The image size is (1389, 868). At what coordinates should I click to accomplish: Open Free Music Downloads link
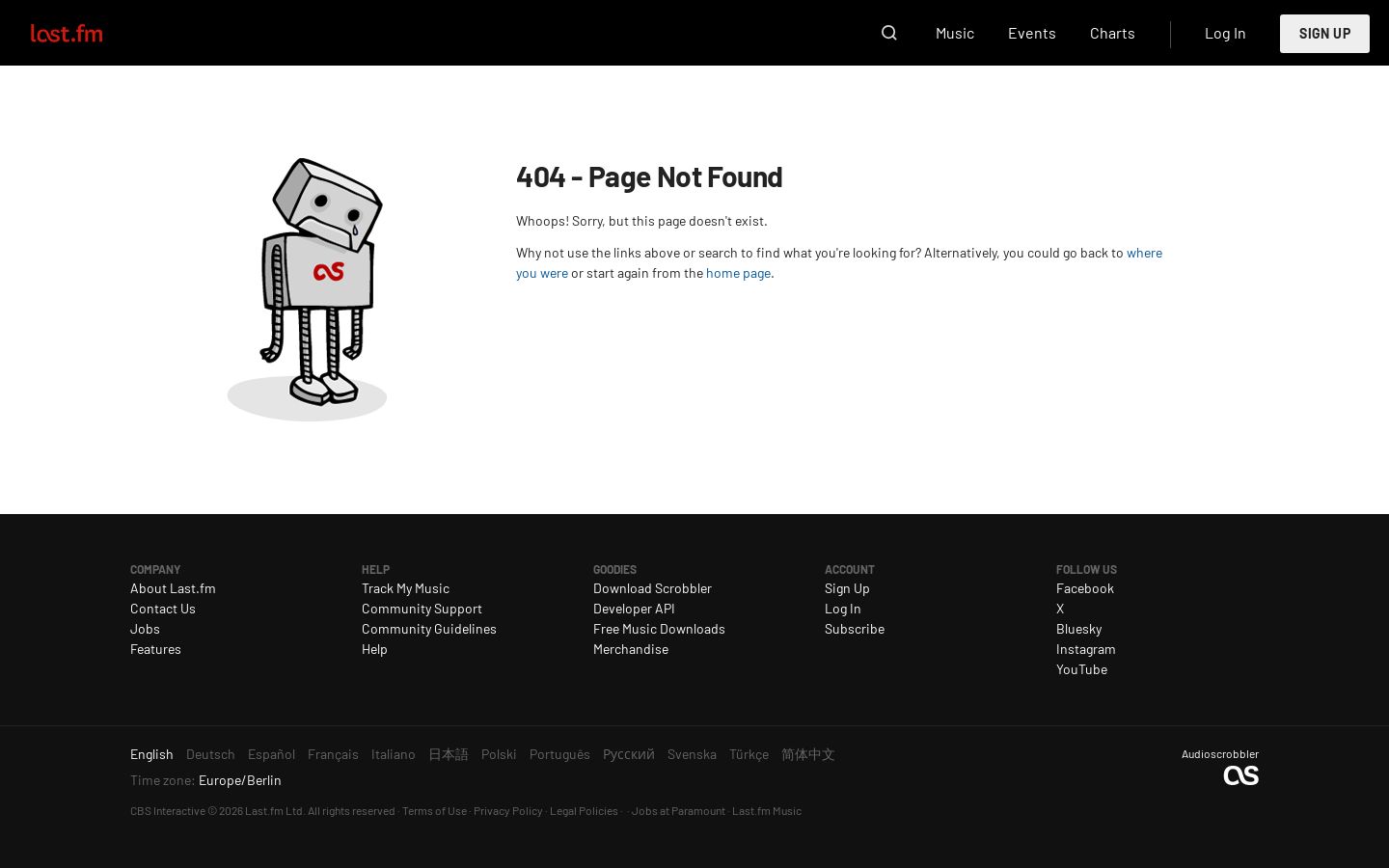click(x=659, y=629)
